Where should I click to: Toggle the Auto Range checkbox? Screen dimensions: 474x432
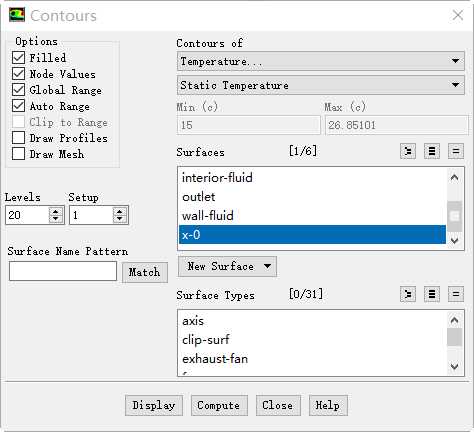(18, 106)
